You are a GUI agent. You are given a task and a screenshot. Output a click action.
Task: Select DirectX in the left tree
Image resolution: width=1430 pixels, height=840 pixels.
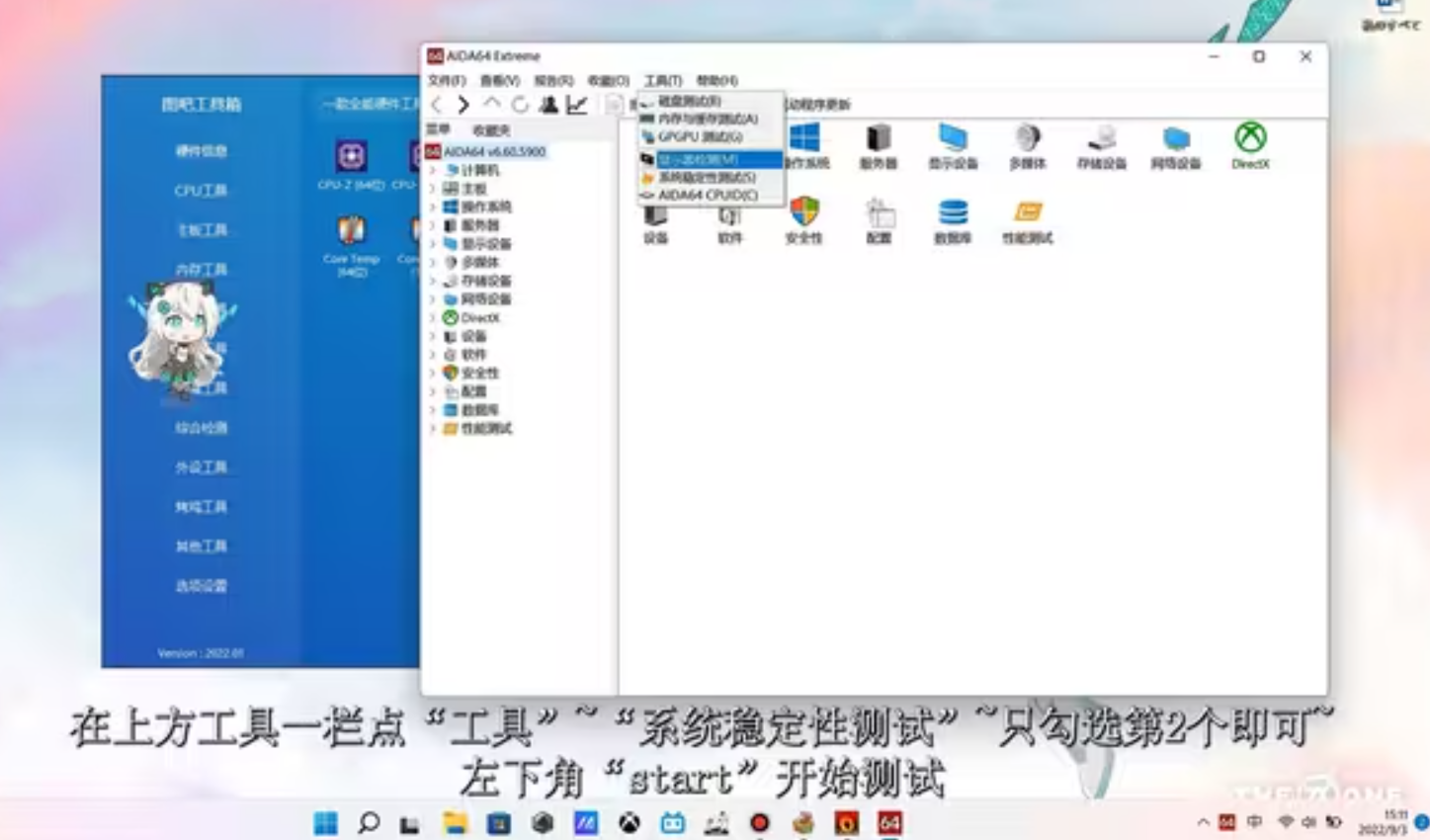coord(479,318)
